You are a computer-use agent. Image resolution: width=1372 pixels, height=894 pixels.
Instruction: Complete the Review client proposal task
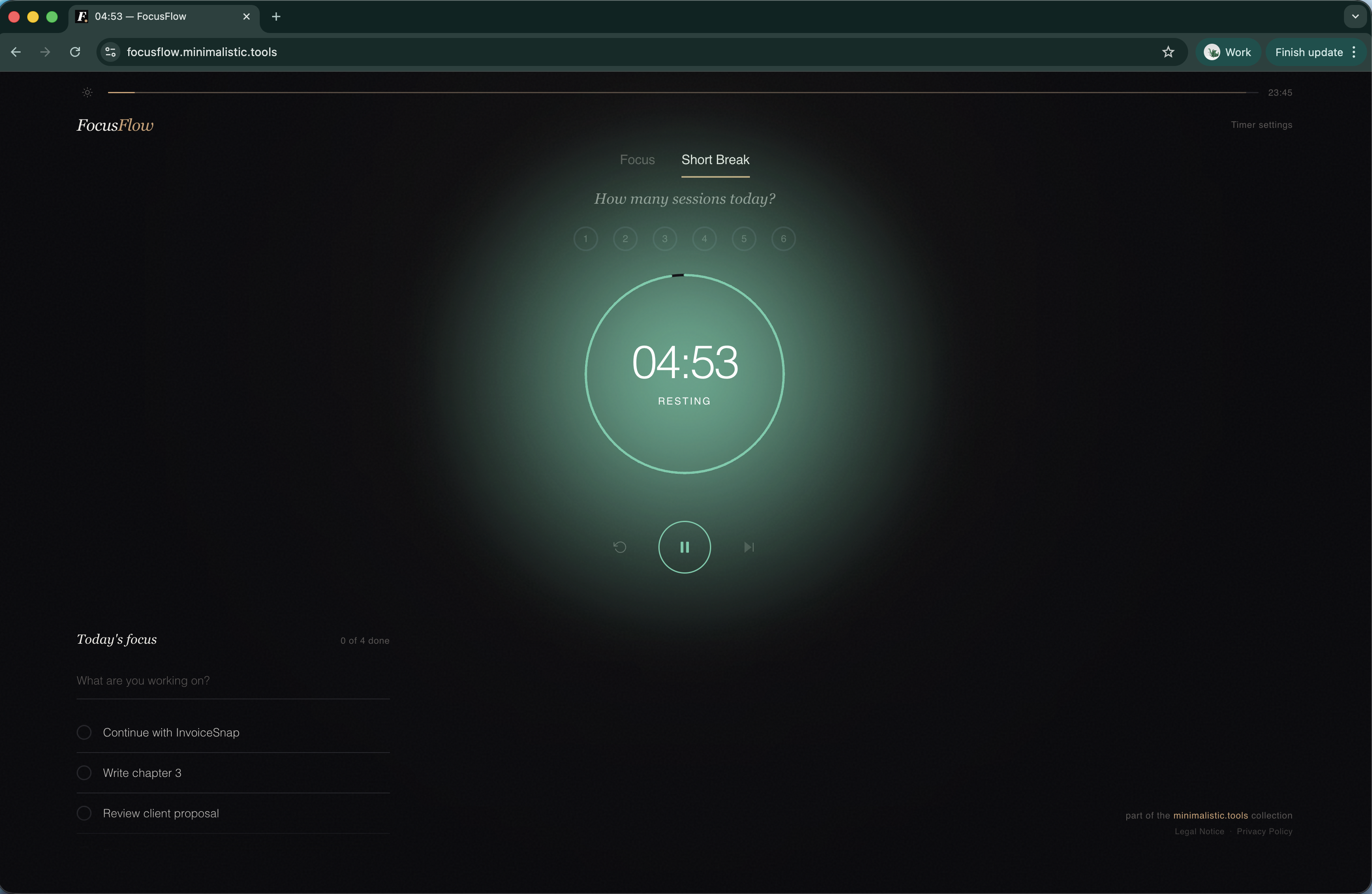click(x=84, y=813)
